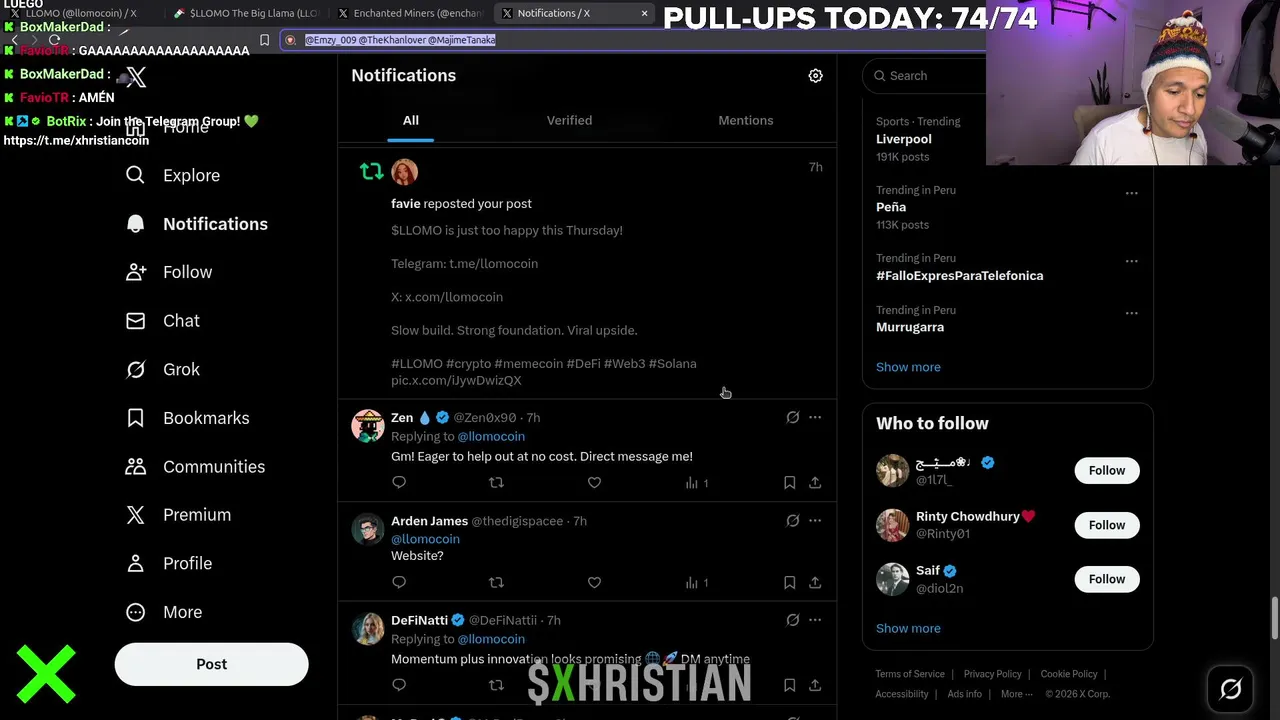Repost Zen's reply
The width and height of the screenshot is (1280, 720).
[496, 483]
